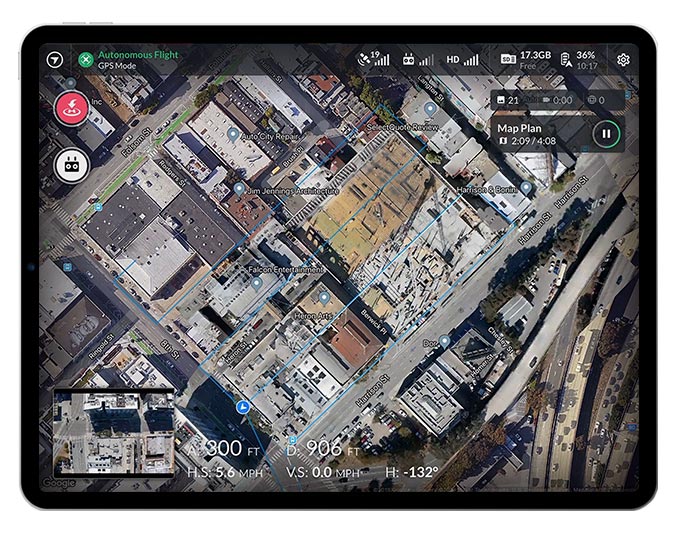Open settings with the gear icon
This screenshot has width=680, height=540.
click(623, 59)
